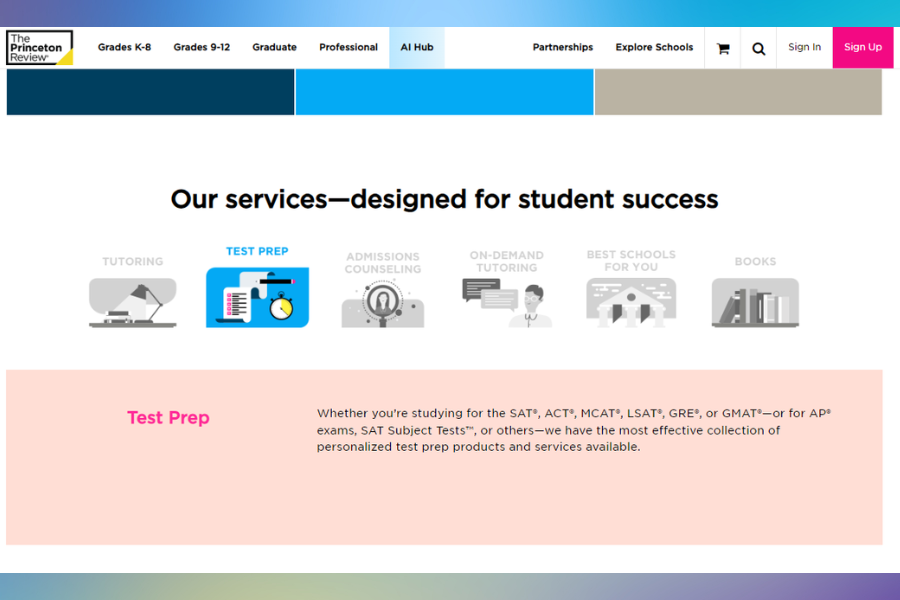Open the shopping cart icon
Viewport: 900px width, 600px height.
point(723,48)
